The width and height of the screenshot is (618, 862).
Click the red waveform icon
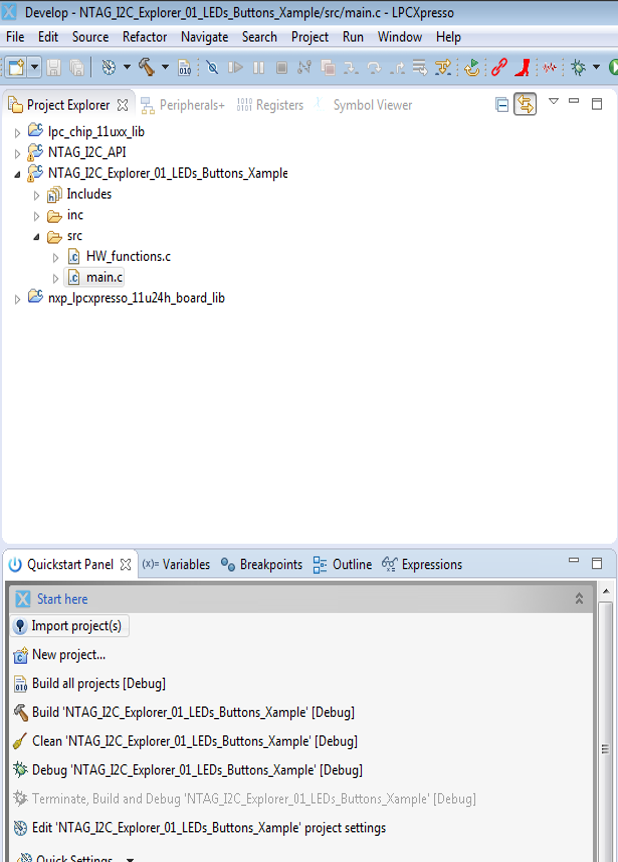pyautogui.click(x=550, y=68)
